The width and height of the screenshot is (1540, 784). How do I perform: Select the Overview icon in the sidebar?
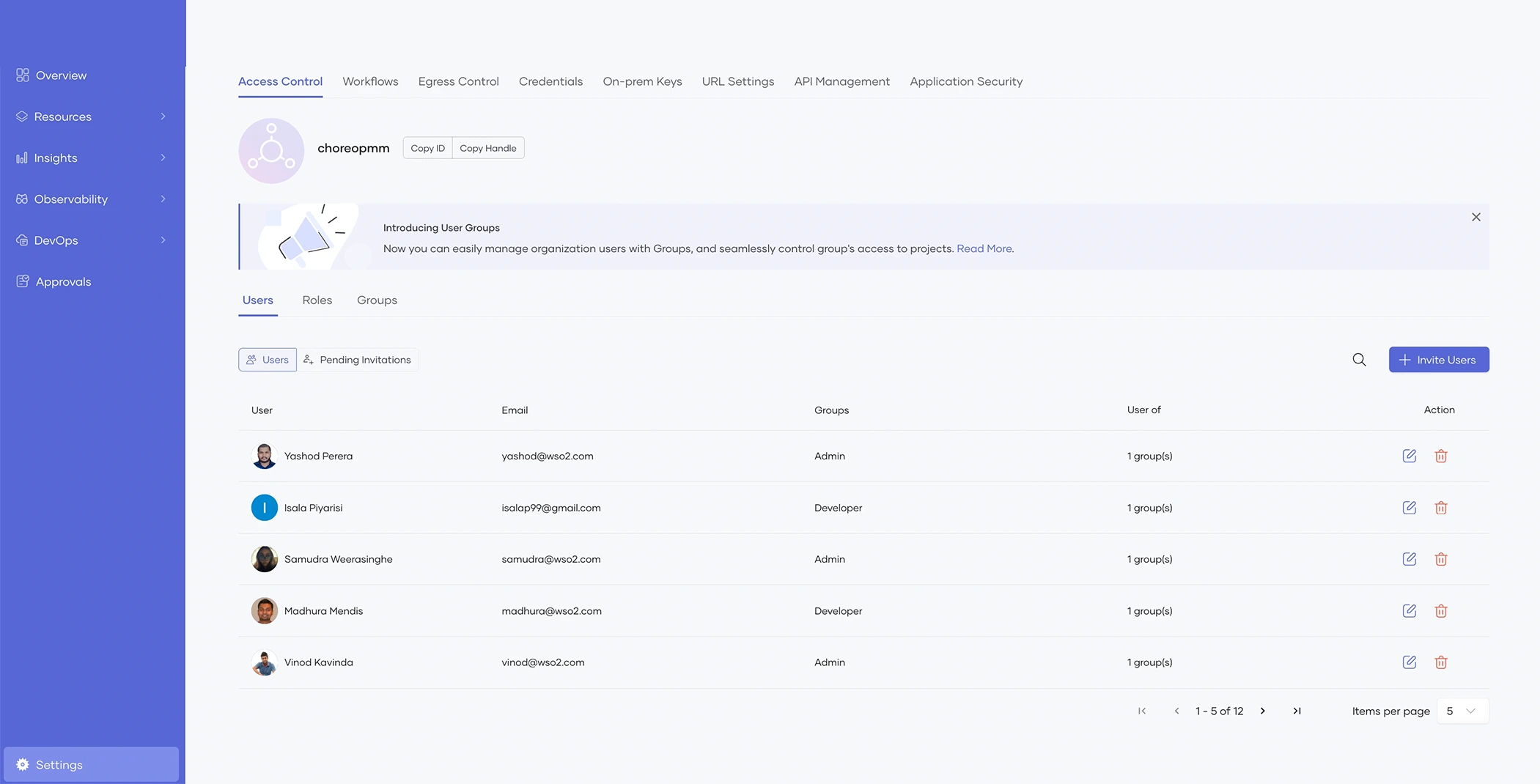[22, 75]
